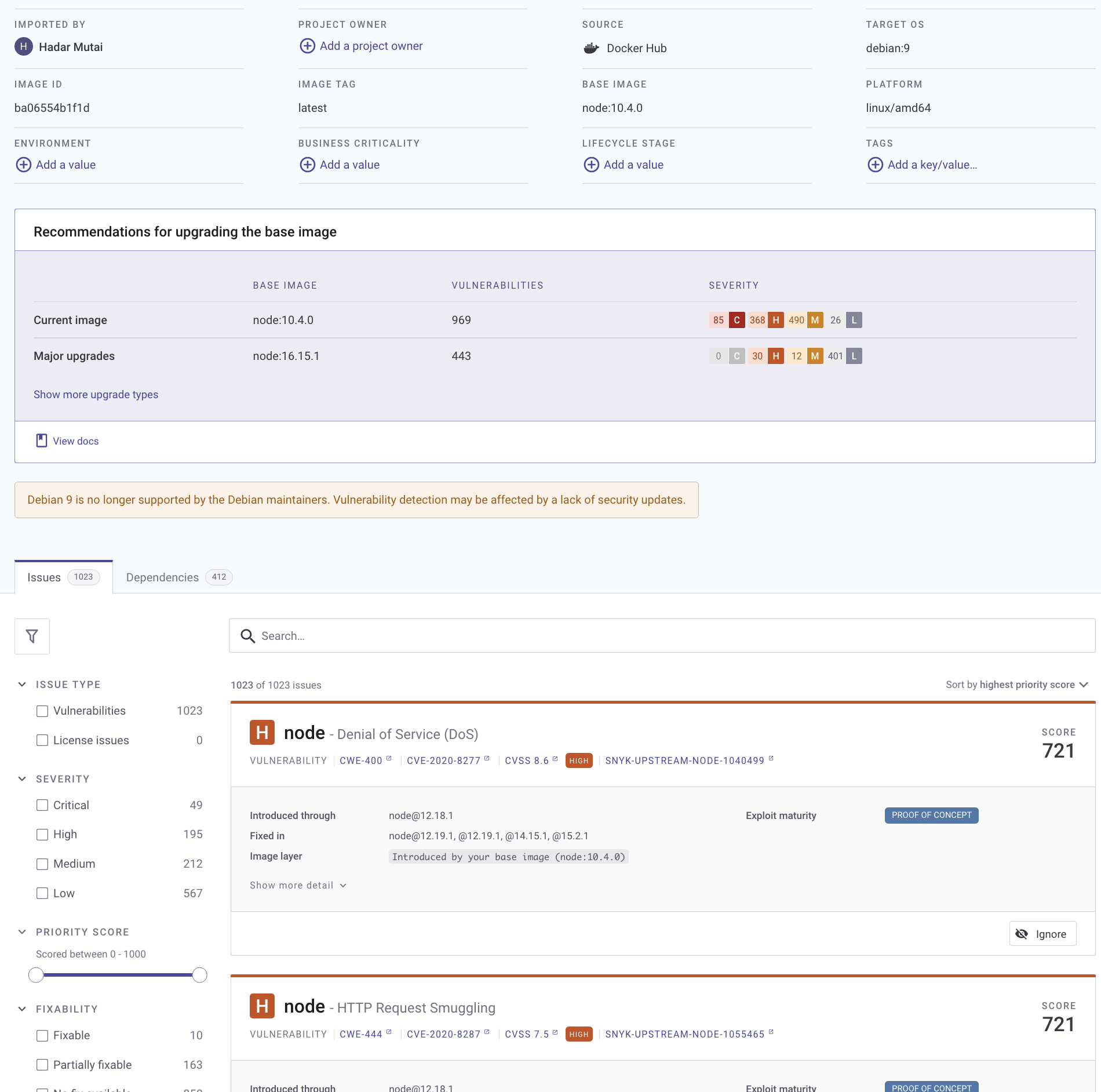Click Hadar Mutai's avatar icon
Viewport: 1101px width, 1092px height.
23,47
